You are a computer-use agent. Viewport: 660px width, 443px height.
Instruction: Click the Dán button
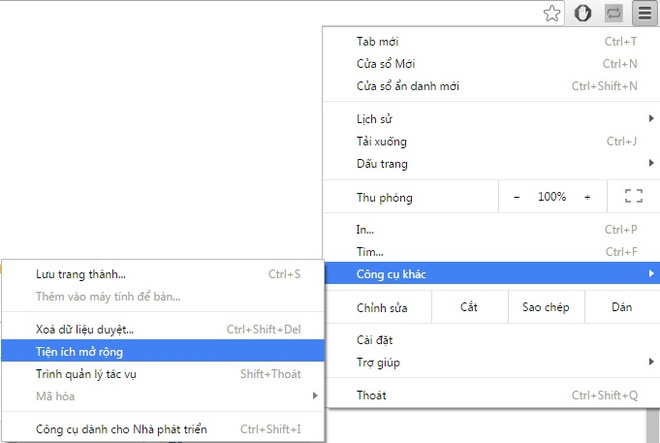622,307
